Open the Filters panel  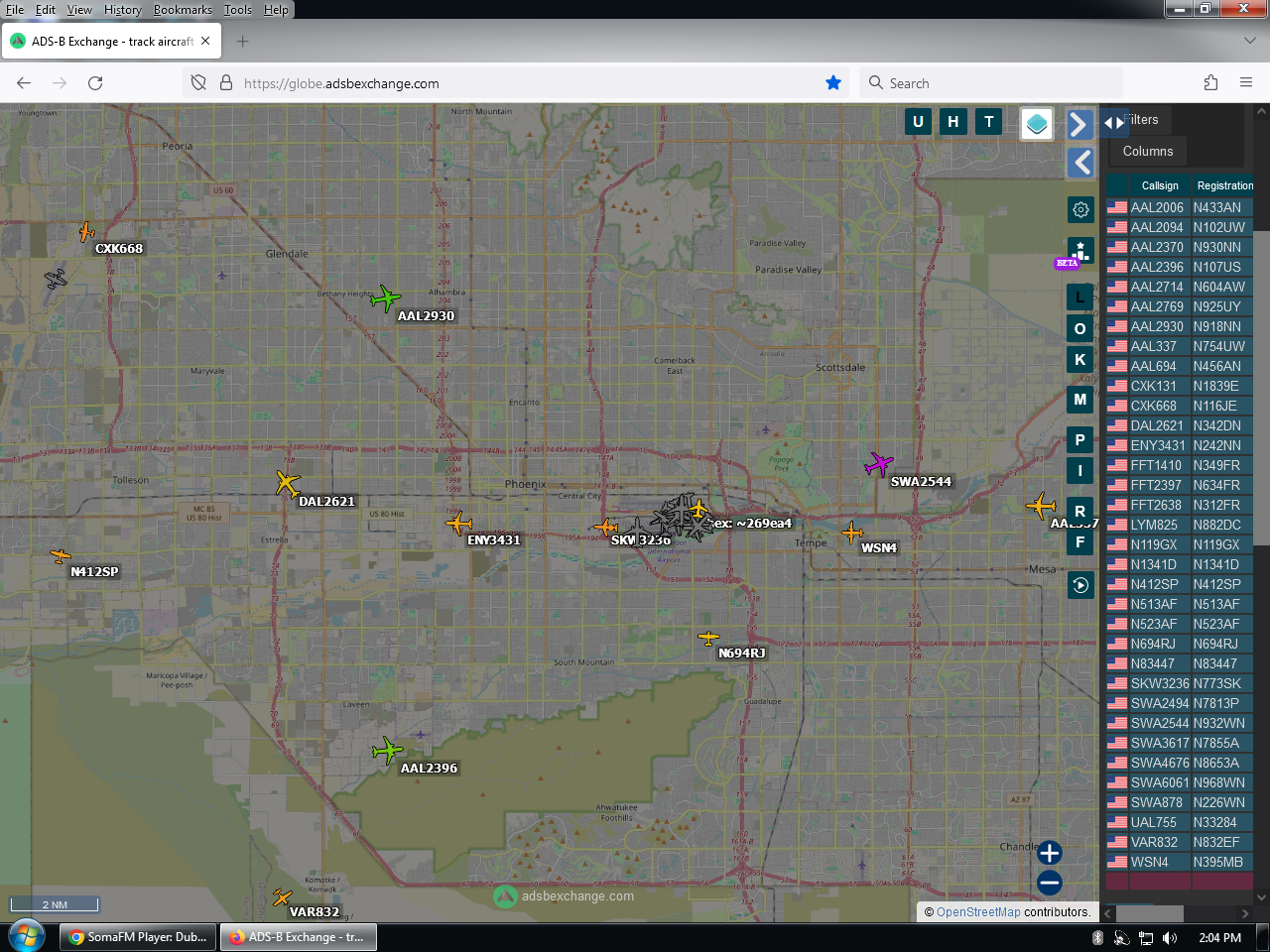pos(1143,120)
